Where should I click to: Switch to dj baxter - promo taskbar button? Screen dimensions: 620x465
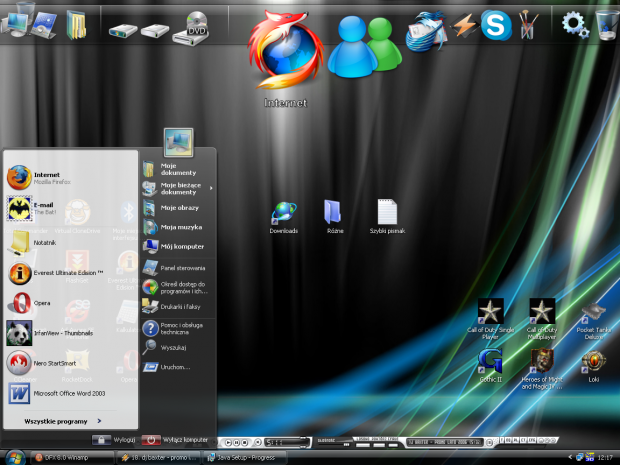159,457
